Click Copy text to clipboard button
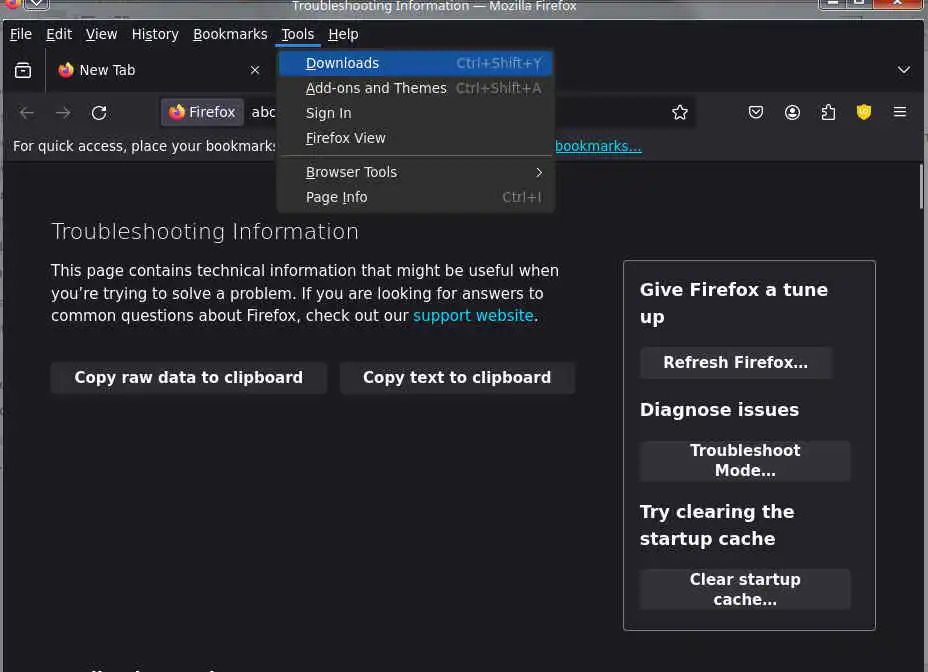This screenshot has width=928, height=672. (x=457, y=378)
